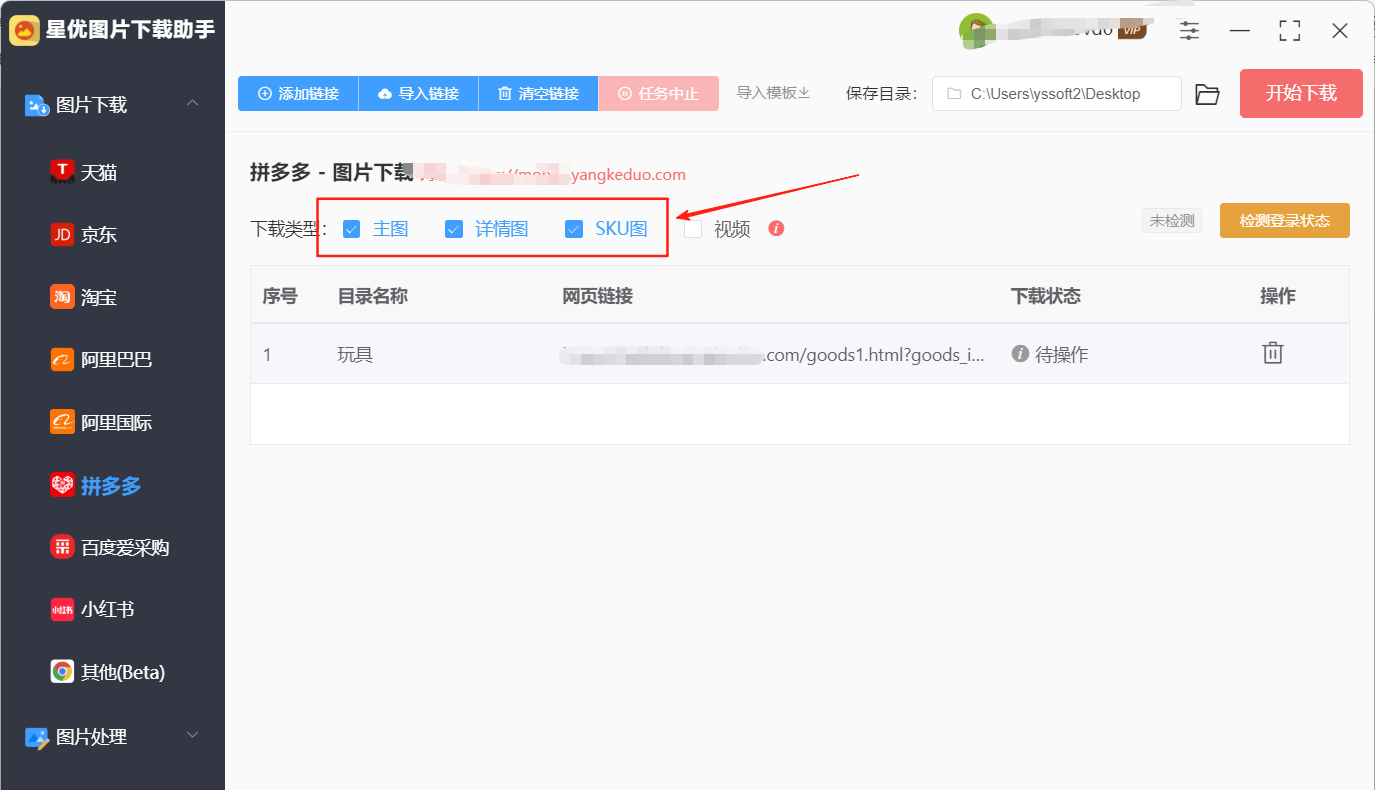Click the 淘宝 icon in sidebar

click(62, 297)
